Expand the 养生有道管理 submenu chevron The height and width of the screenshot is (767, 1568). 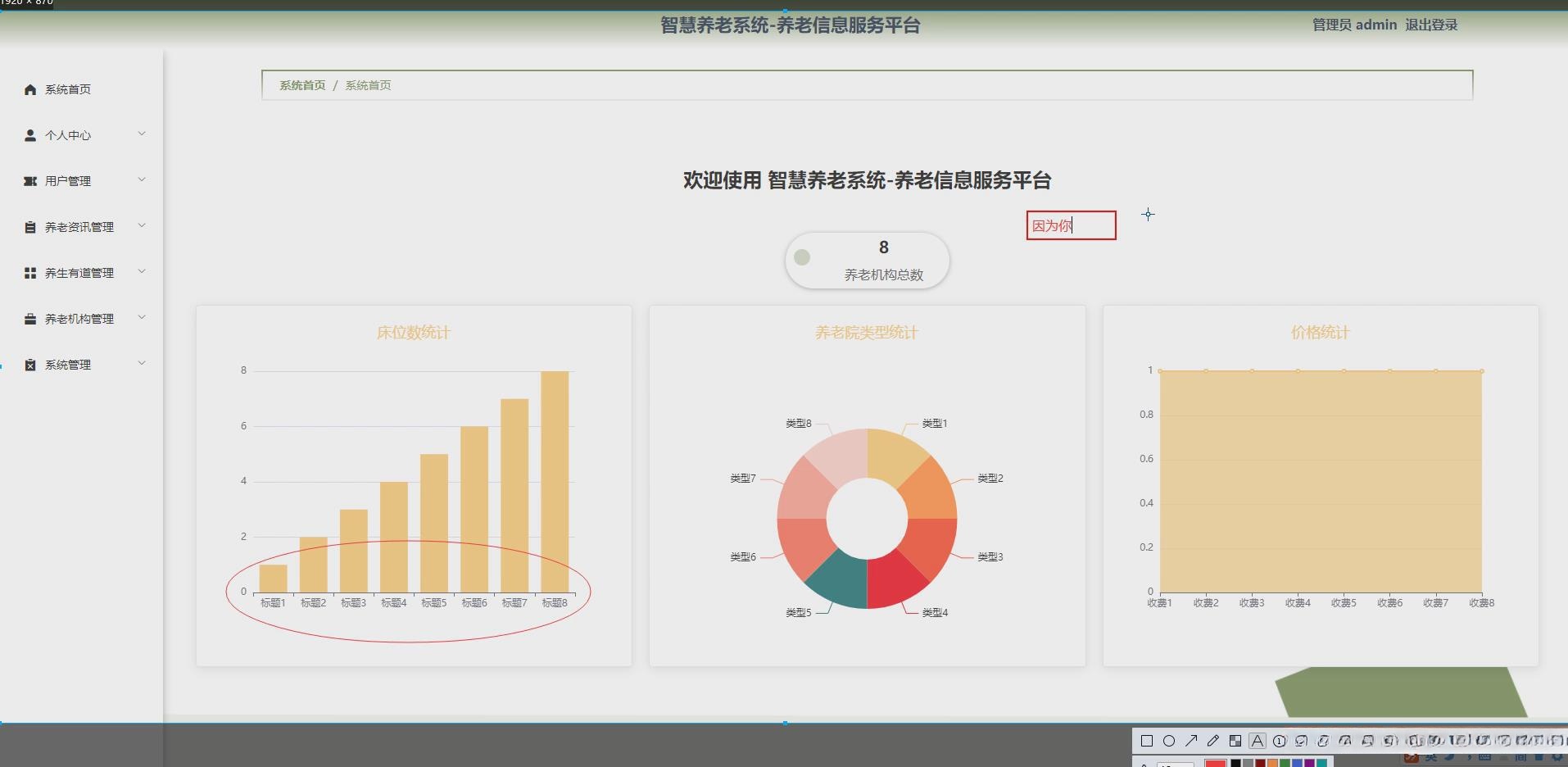142,271
